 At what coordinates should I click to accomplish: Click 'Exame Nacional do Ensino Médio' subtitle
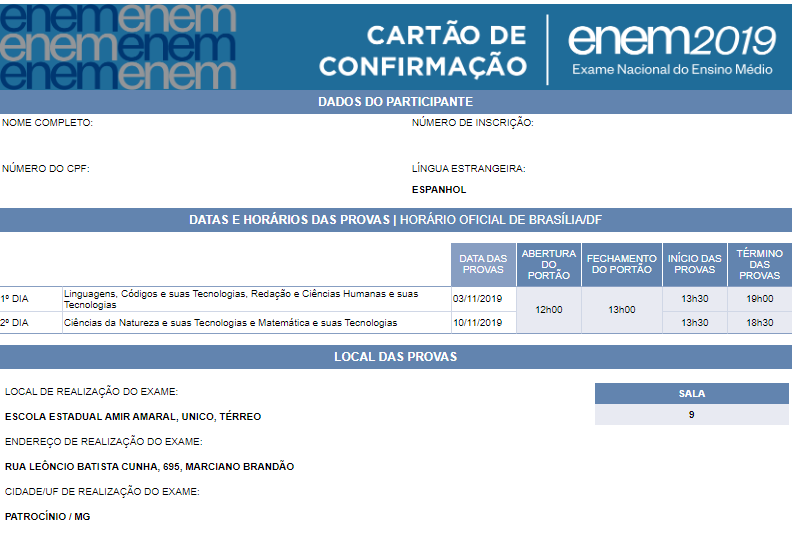click(672, 69)
